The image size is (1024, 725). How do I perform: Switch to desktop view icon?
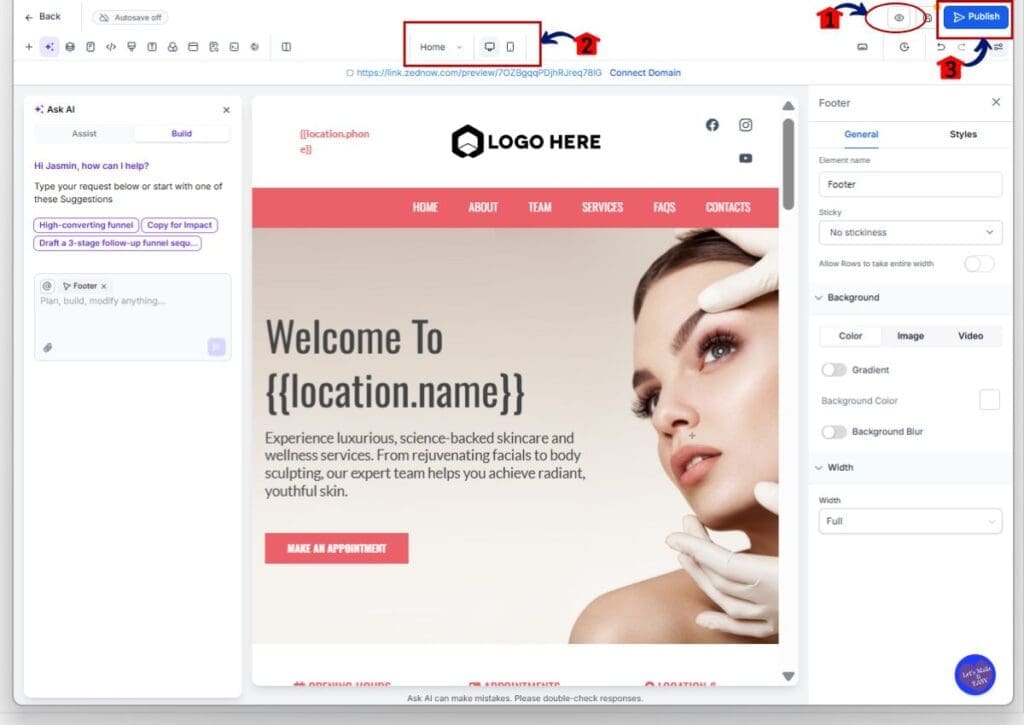pyautogui.click(x=489, y=47)
